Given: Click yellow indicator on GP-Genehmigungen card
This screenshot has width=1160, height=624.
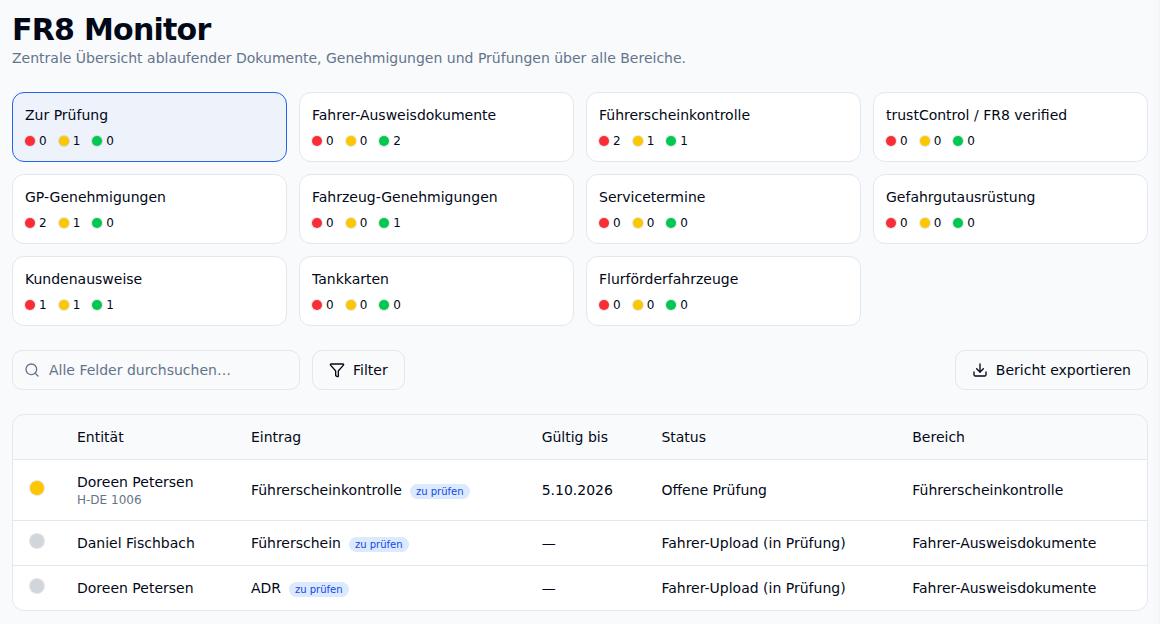Looking at the screenshot, I should point(64,223).
